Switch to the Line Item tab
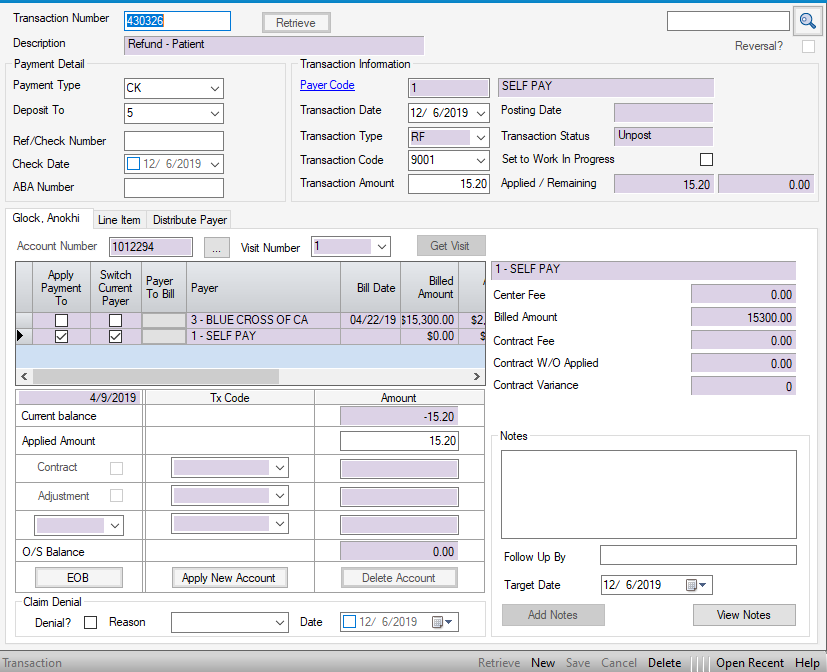The height and width of the screenshot is (672, 827). tap(119, 220)
